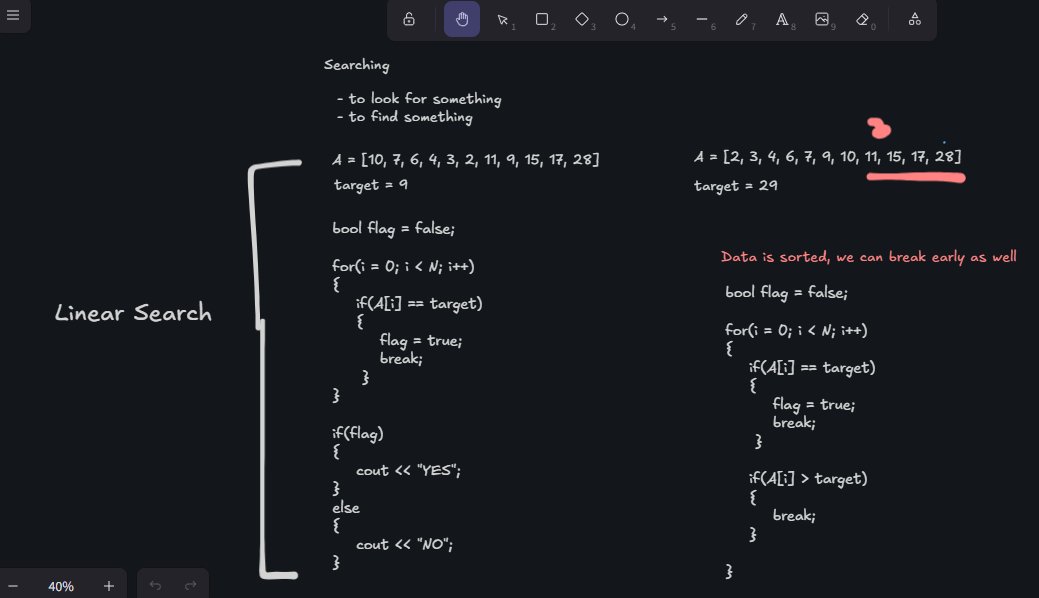Select the Text tool
1039x598 pixels.
pyautogui.click(x=782, y=19)
